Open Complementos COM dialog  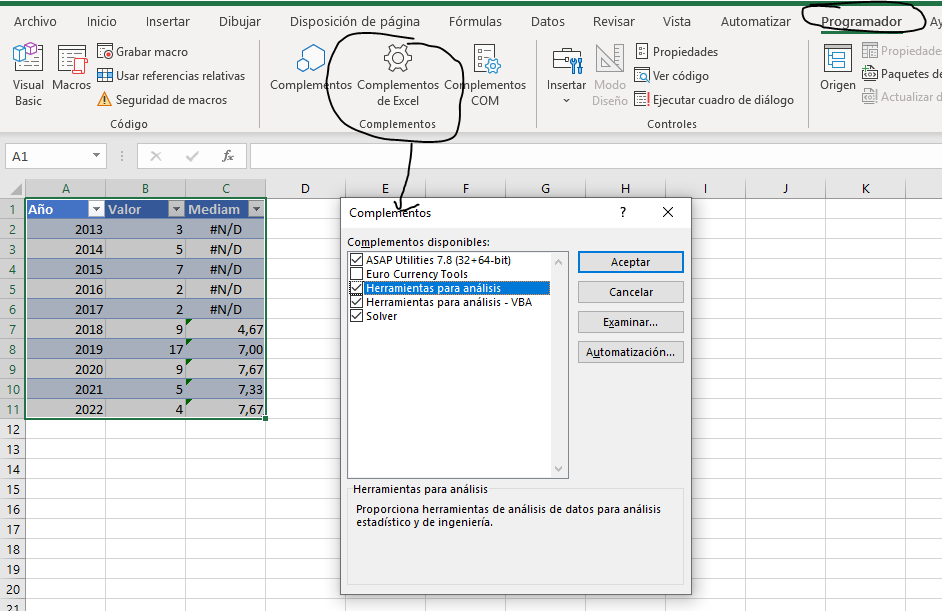click(485, 74)
